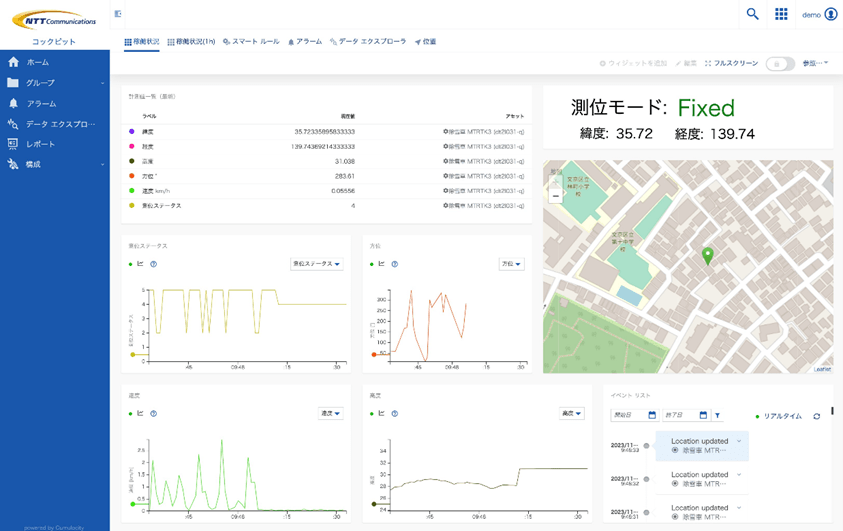Click the event list filter funnel icon
Image resolution: width=843 pixels, height=531 pixels.
point(718,415)
